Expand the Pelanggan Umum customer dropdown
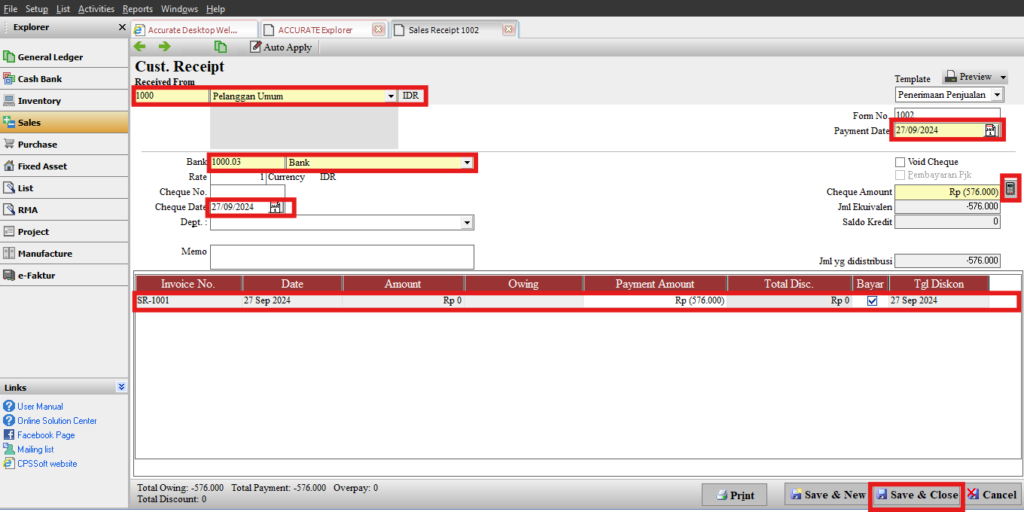 pyautogui.click(x=391, y=96)
